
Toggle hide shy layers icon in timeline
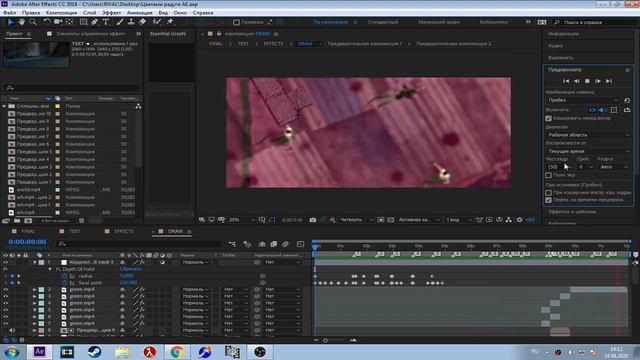pos(262,244)
